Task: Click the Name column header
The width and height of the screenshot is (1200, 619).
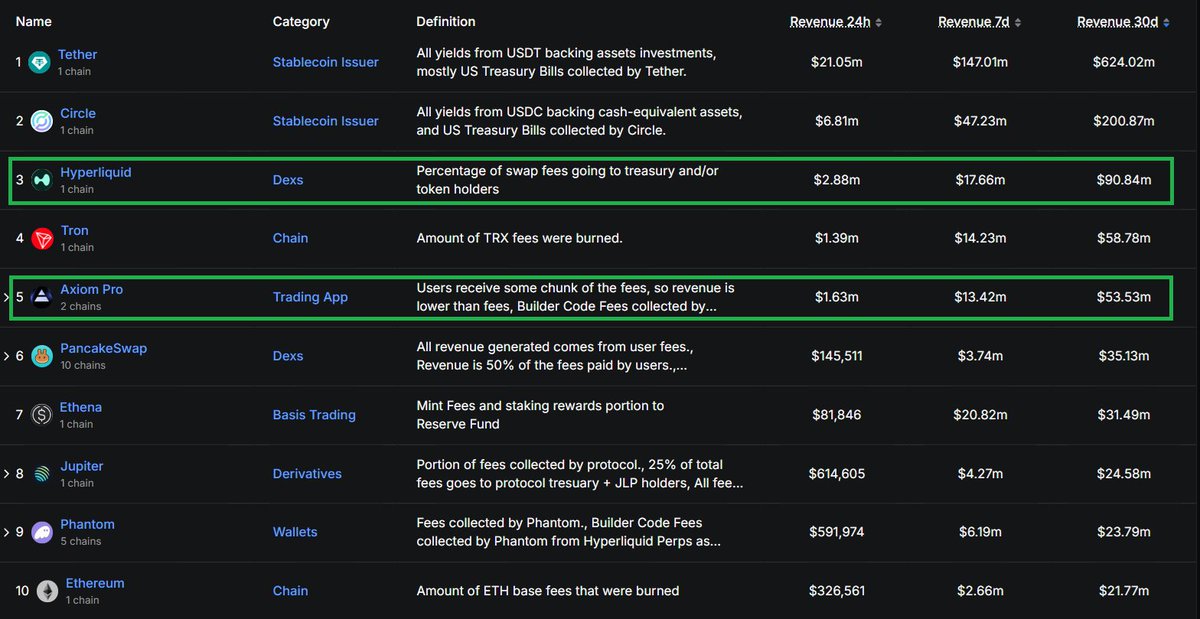Action: pyautogui.click(x=34, y=21)
